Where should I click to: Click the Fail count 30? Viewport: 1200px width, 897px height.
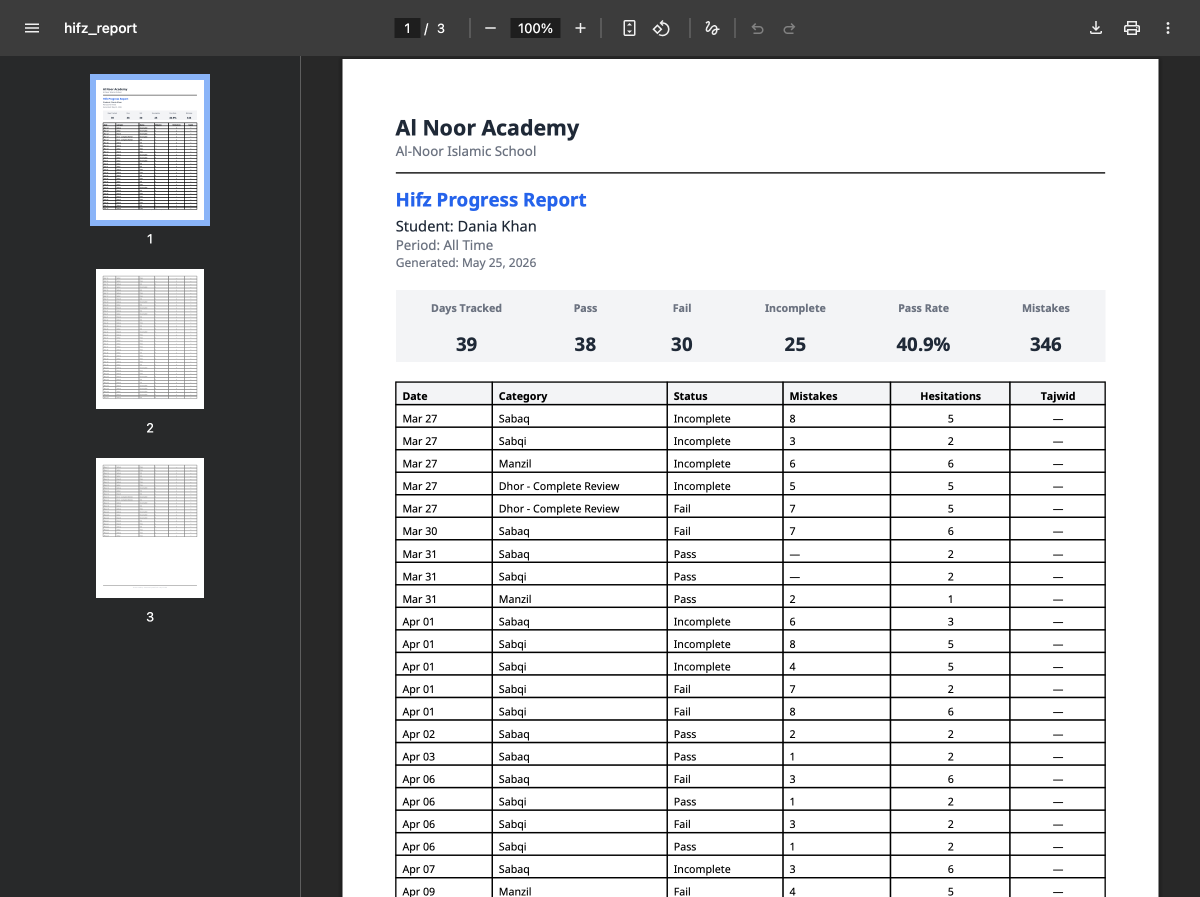[x=682, y=344]
